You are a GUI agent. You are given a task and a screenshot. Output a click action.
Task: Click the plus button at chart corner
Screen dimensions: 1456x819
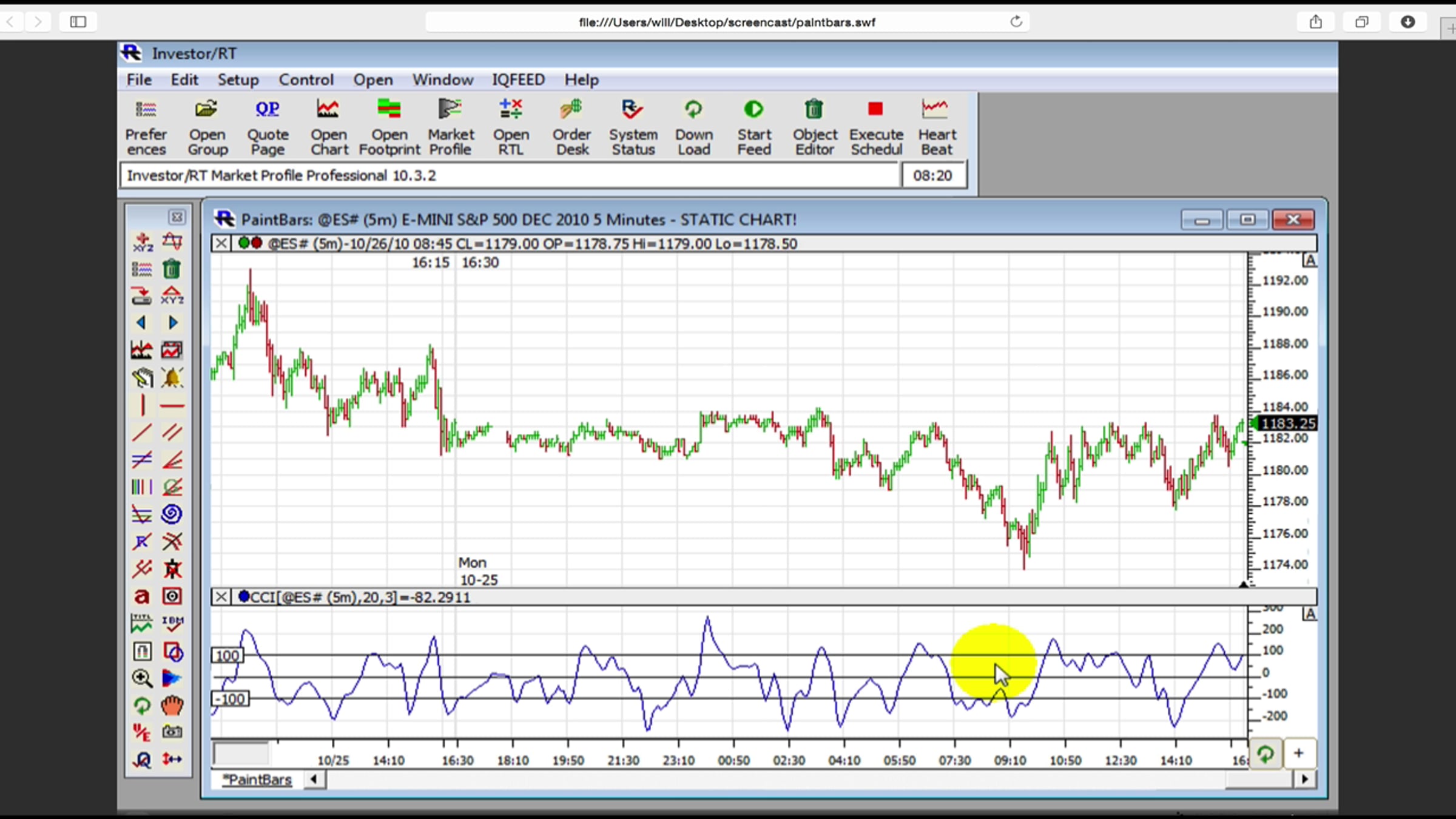click(1299, 753)
